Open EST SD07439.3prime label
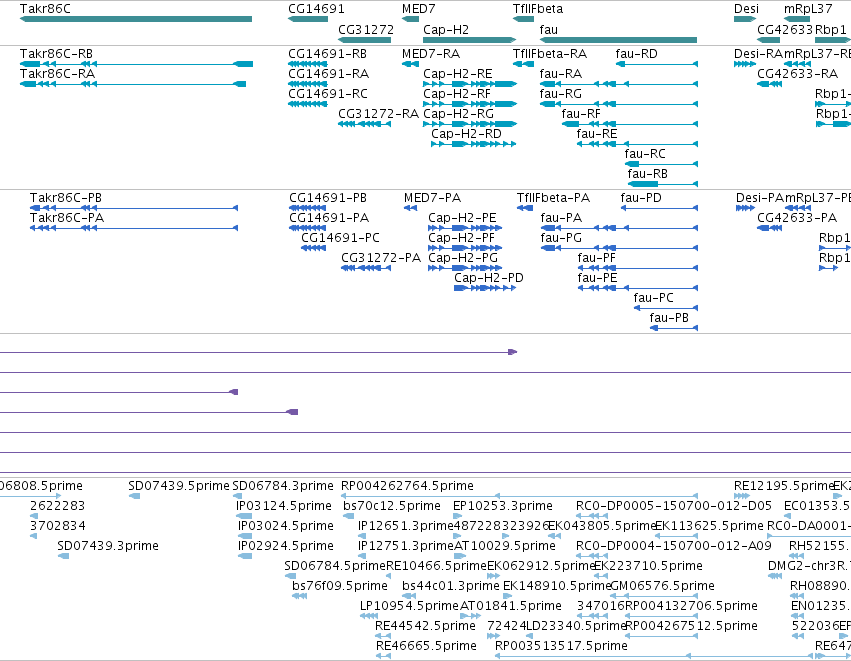Screen dimensions: 851x661 [108, 546]
